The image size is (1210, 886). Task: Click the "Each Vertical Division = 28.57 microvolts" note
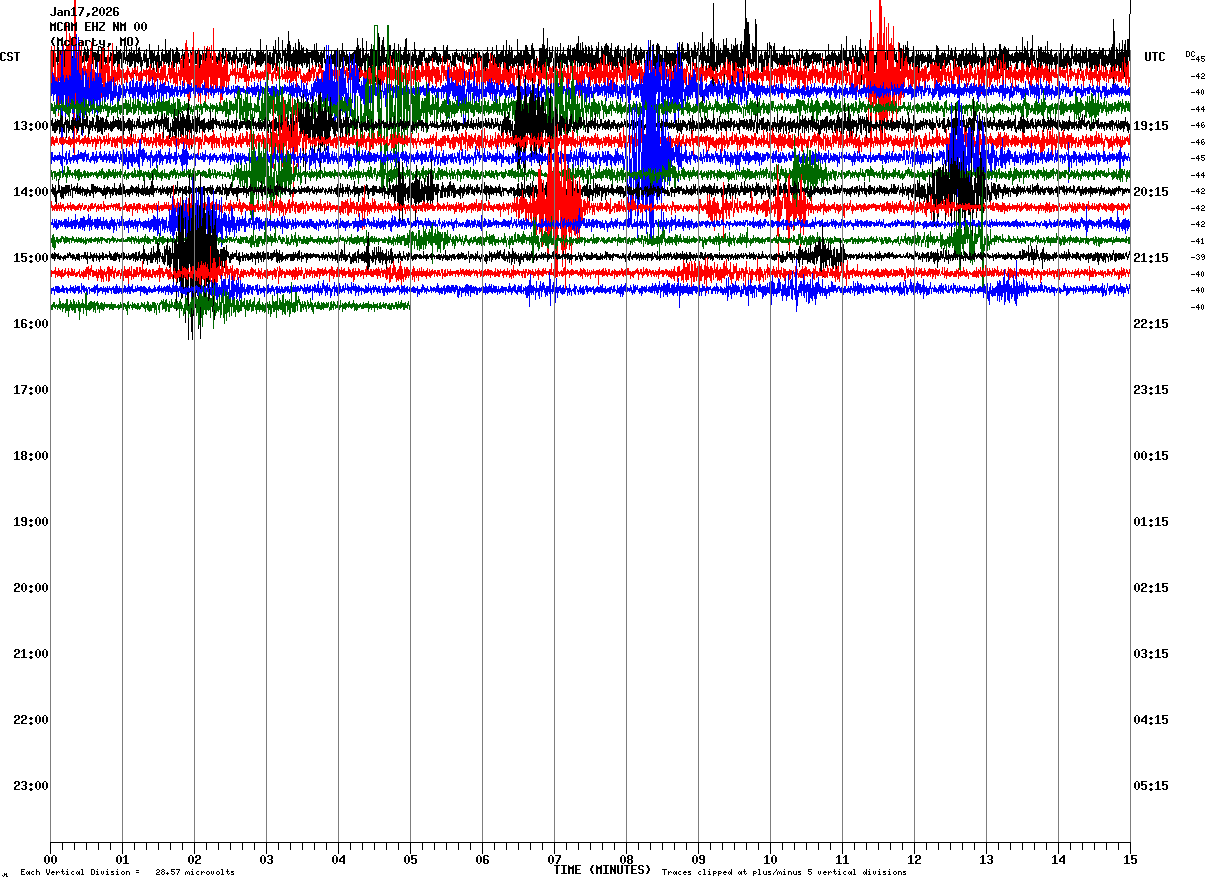coord(127,873)
